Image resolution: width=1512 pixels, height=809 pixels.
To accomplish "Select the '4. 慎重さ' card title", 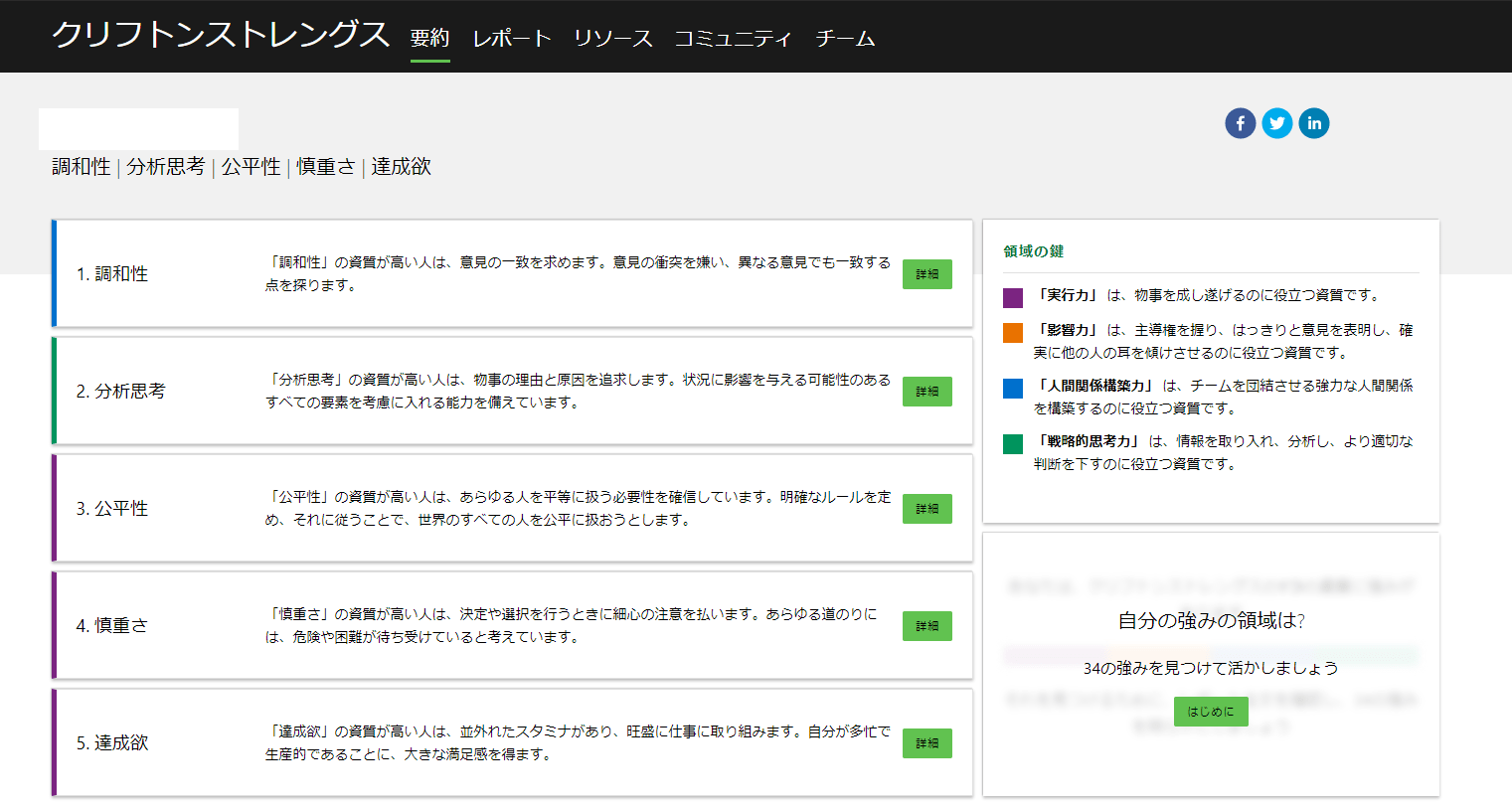I will (x=112, y=626).
